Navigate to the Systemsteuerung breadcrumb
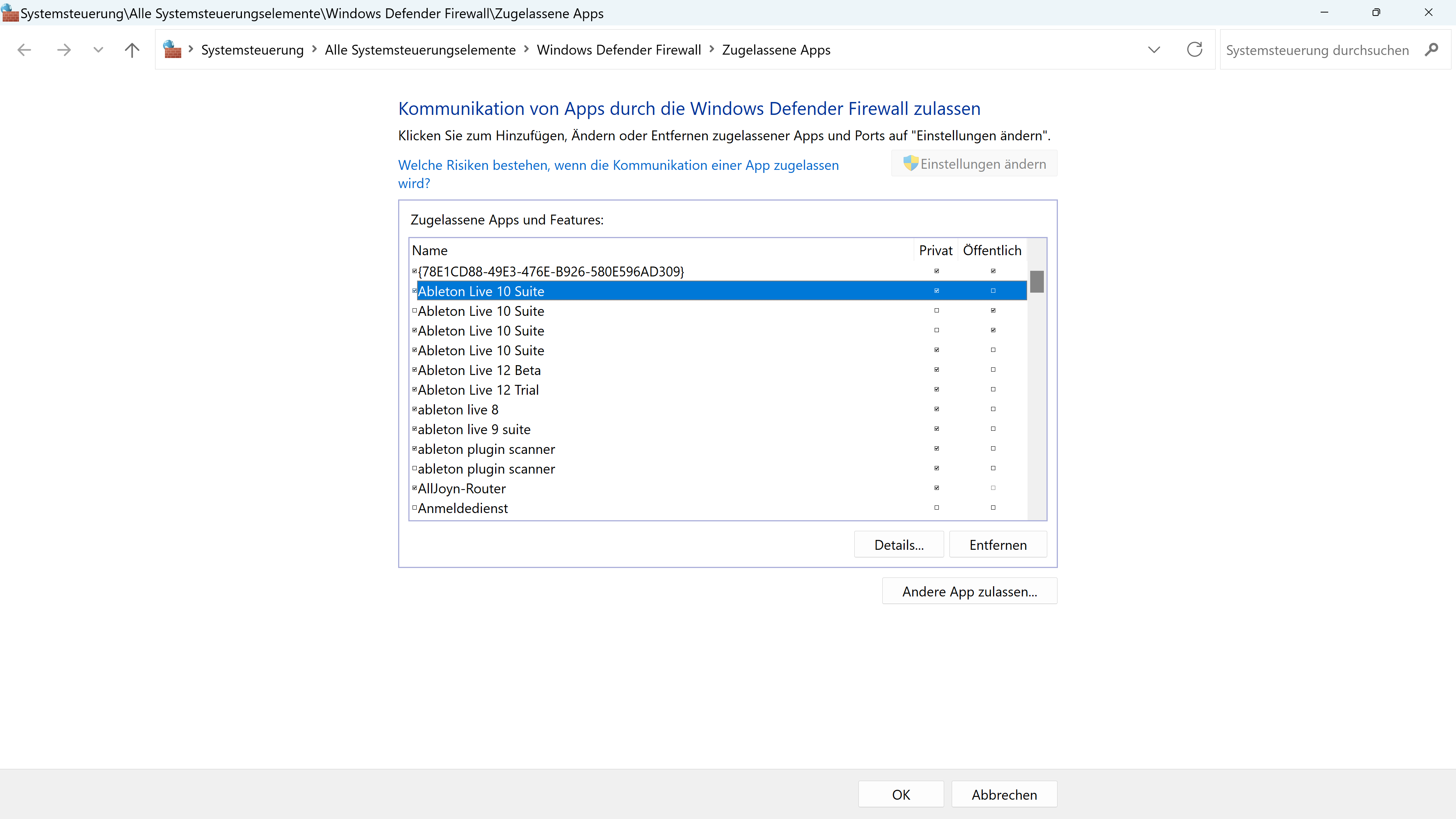Viewport: 1456px width, 819px height. click(x=252, y=50)
